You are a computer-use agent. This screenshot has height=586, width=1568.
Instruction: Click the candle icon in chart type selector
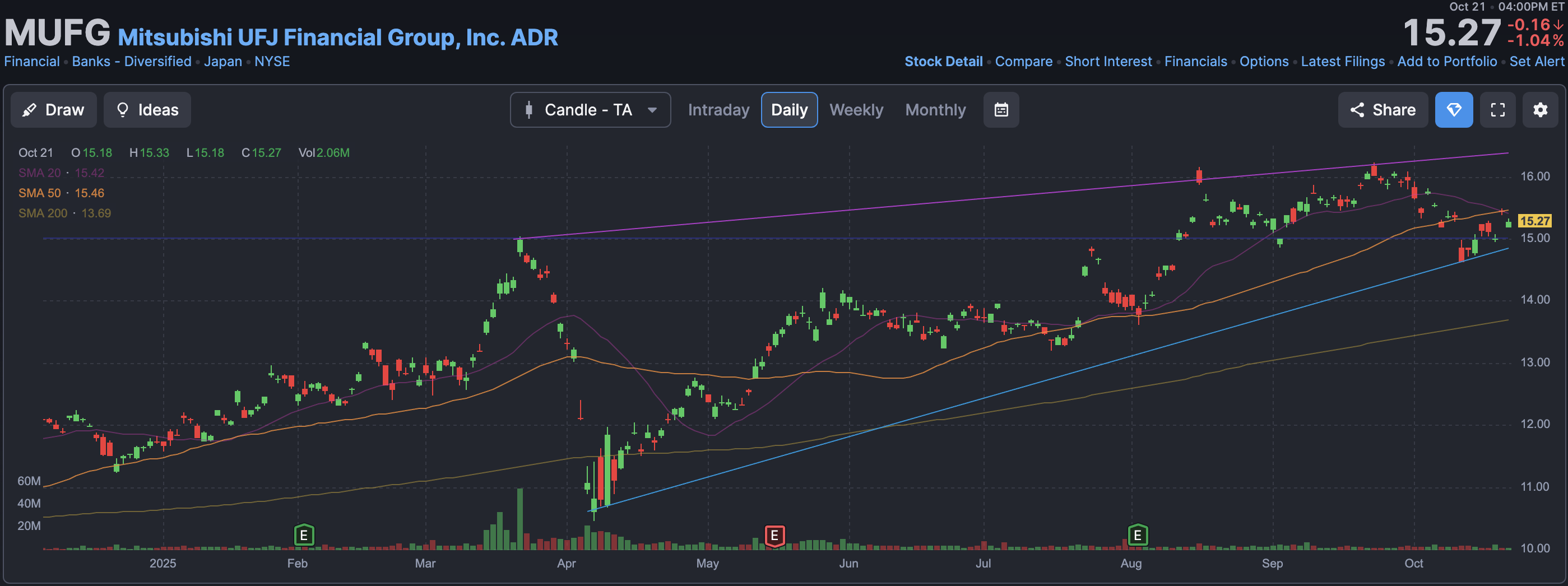pyautogui.click(x=529, y=110)
